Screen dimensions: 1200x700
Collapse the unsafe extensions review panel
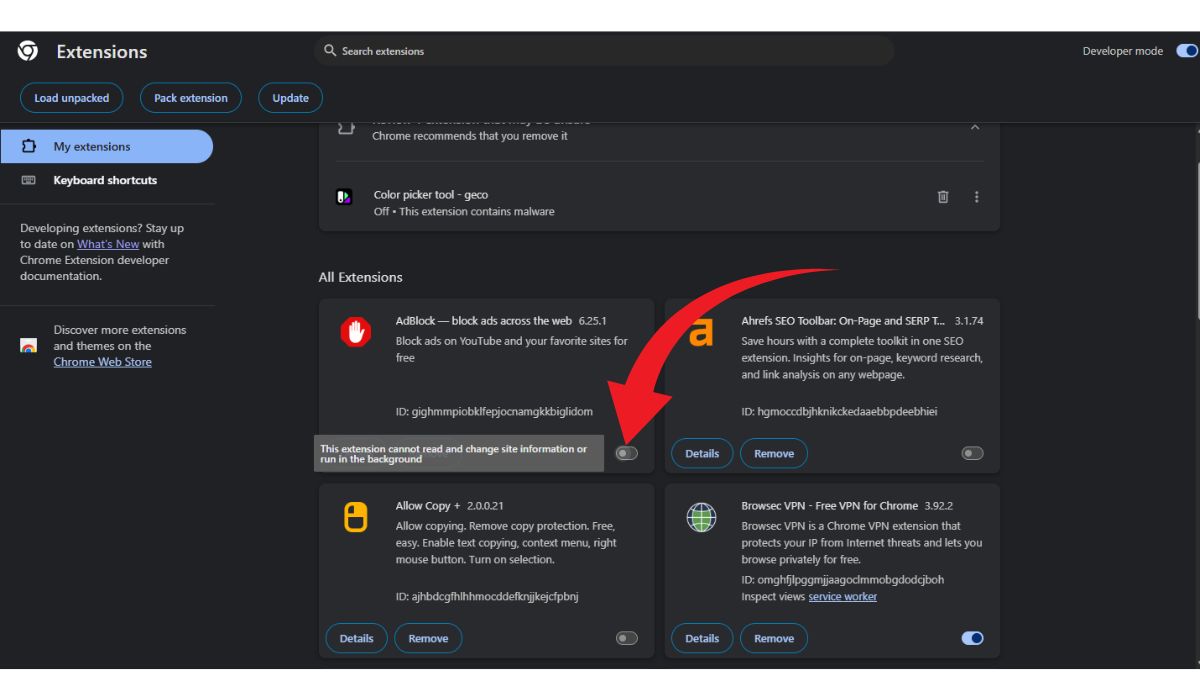[x=975, y=127]
